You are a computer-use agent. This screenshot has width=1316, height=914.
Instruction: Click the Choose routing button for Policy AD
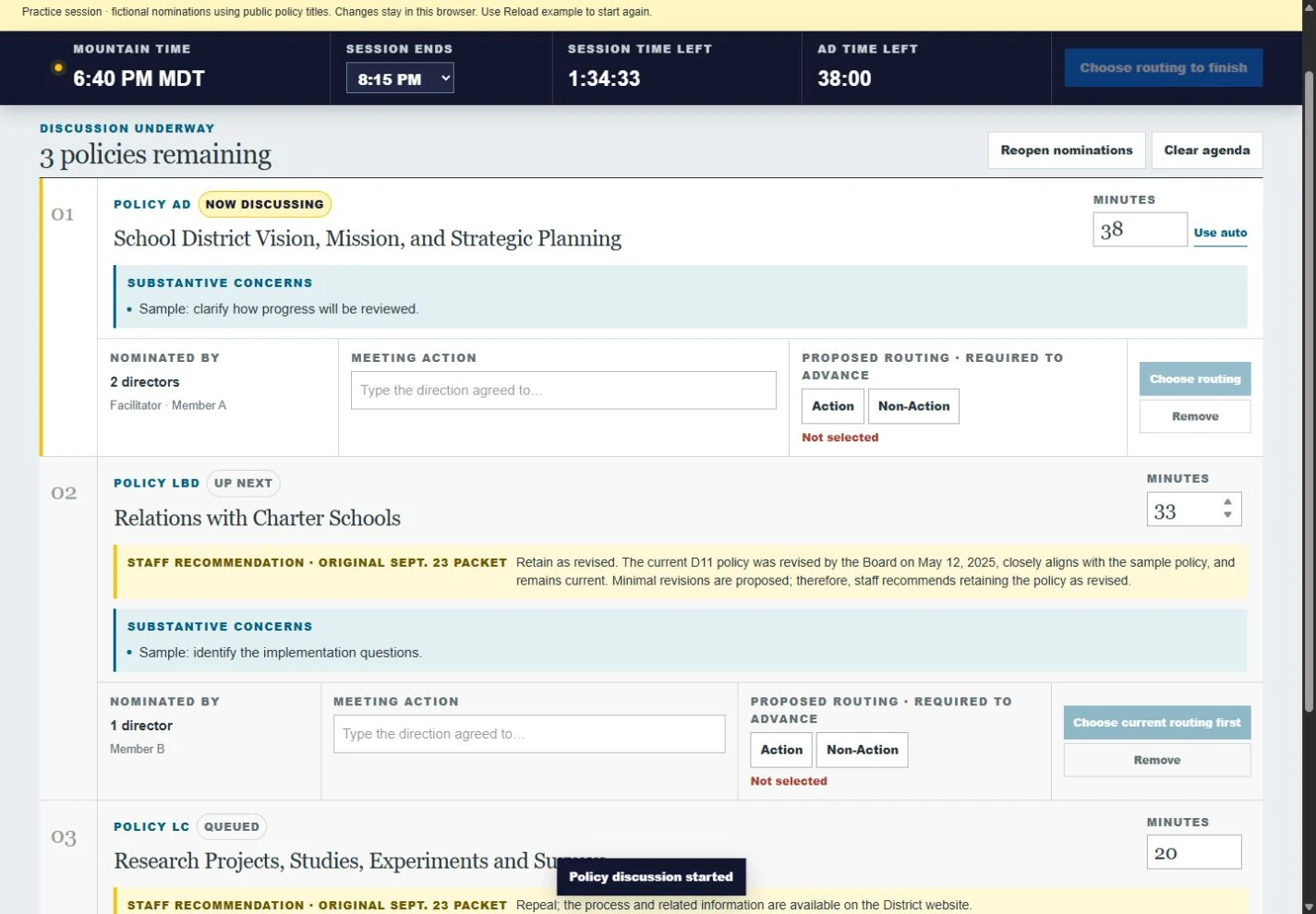point(1195,379)
